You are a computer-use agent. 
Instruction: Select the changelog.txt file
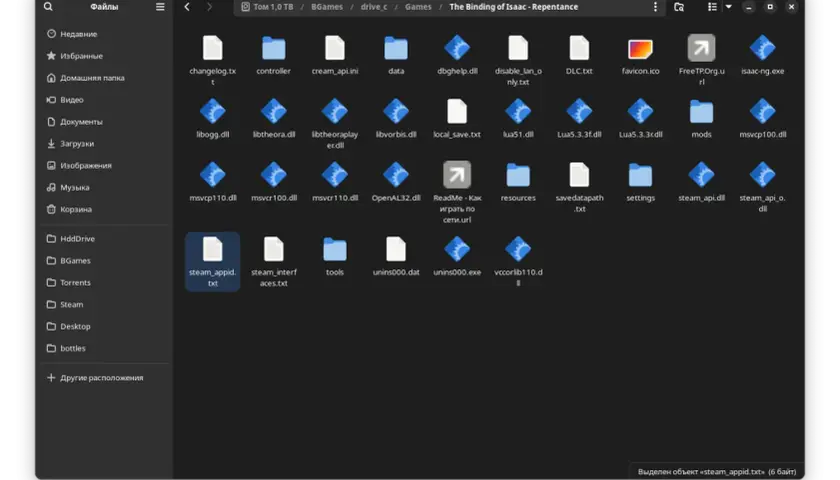pos(213,59)
